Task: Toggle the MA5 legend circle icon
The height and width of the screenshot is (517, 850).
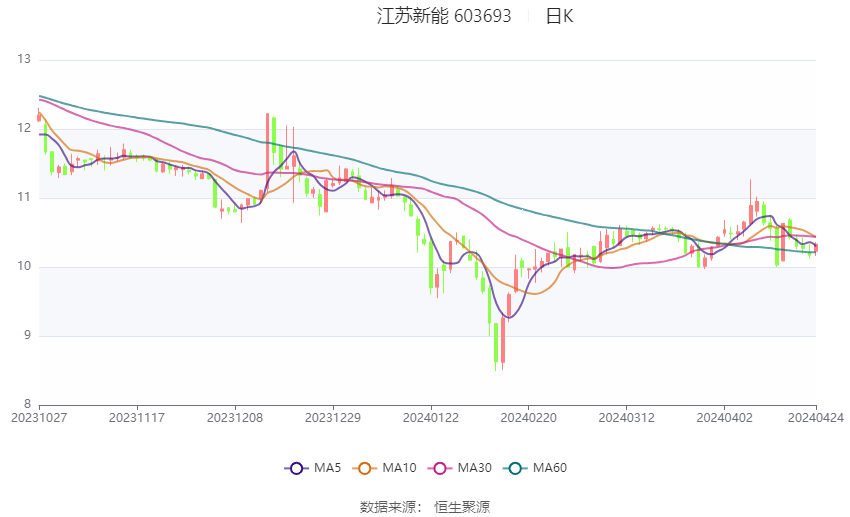Action: [x=296, y=468]
